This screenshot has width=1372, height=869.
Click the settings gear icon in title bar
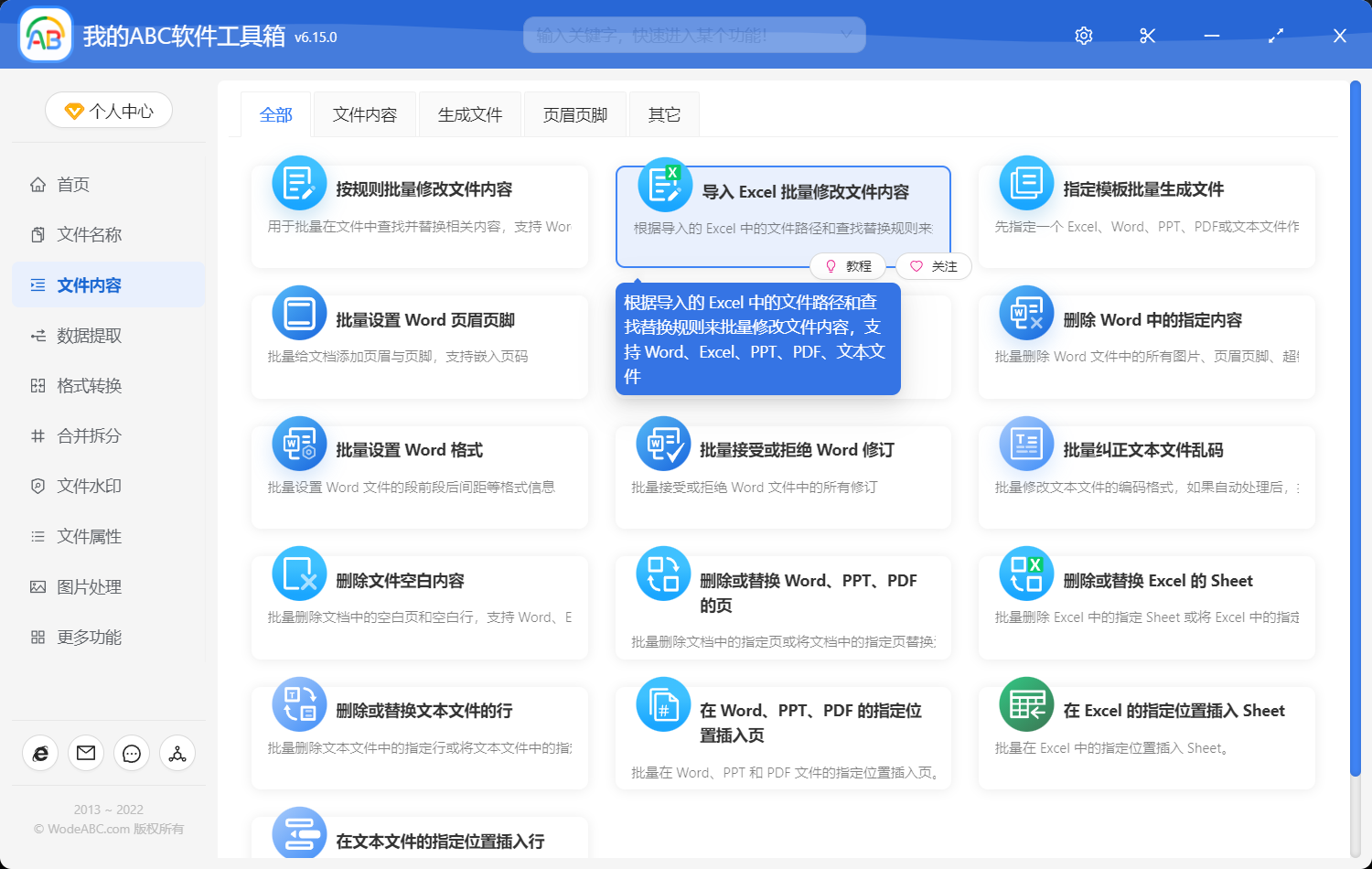1084,36
